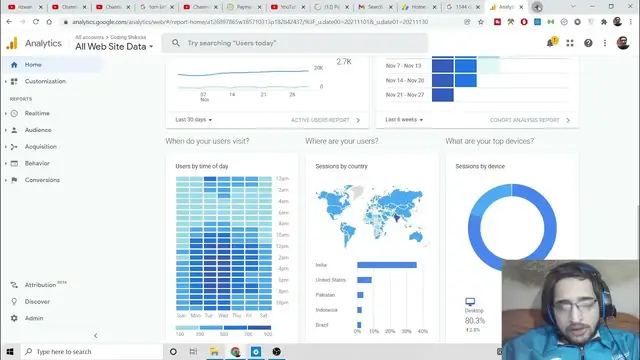The height and width of the screenshot is (360, 640).
Task: Open the Active Users Report link
Action: (325, 120)
